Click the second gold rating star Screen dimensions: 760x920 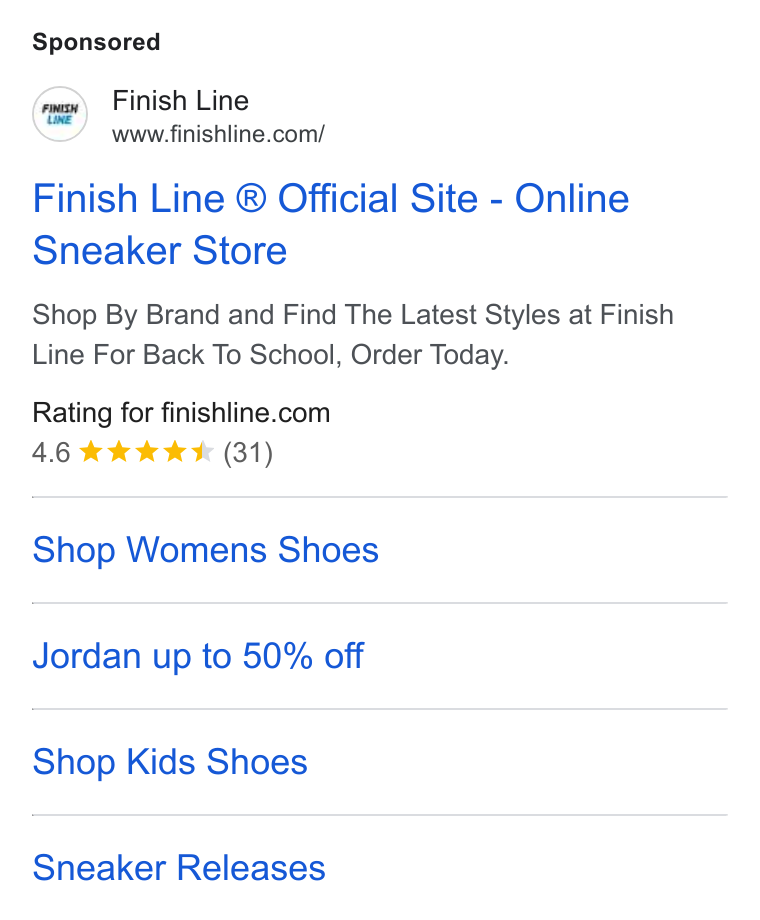pos(119,452)
